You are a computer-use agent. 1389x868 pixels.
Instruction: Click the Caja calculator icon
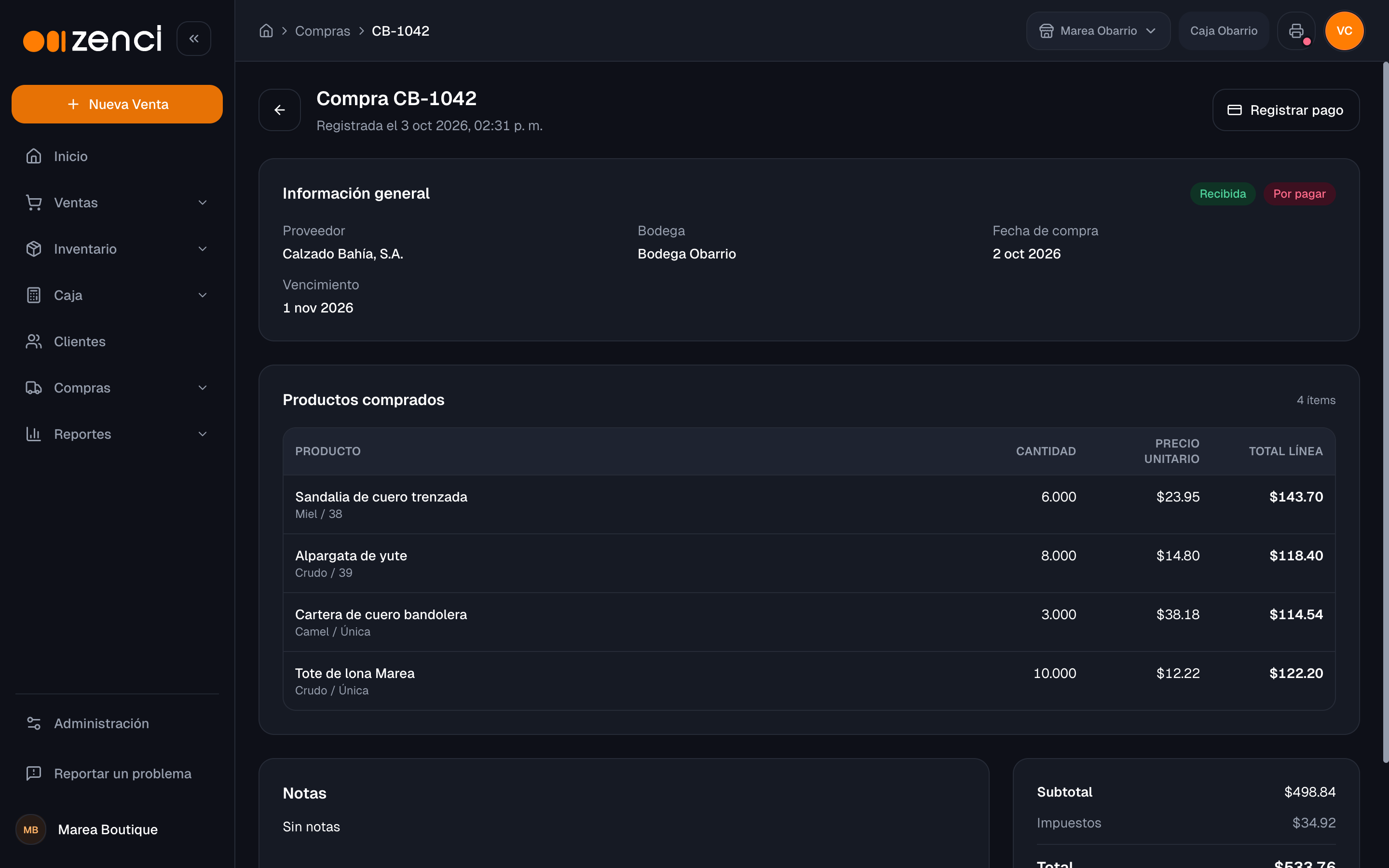pyautogui.click(x=34, y=295)
